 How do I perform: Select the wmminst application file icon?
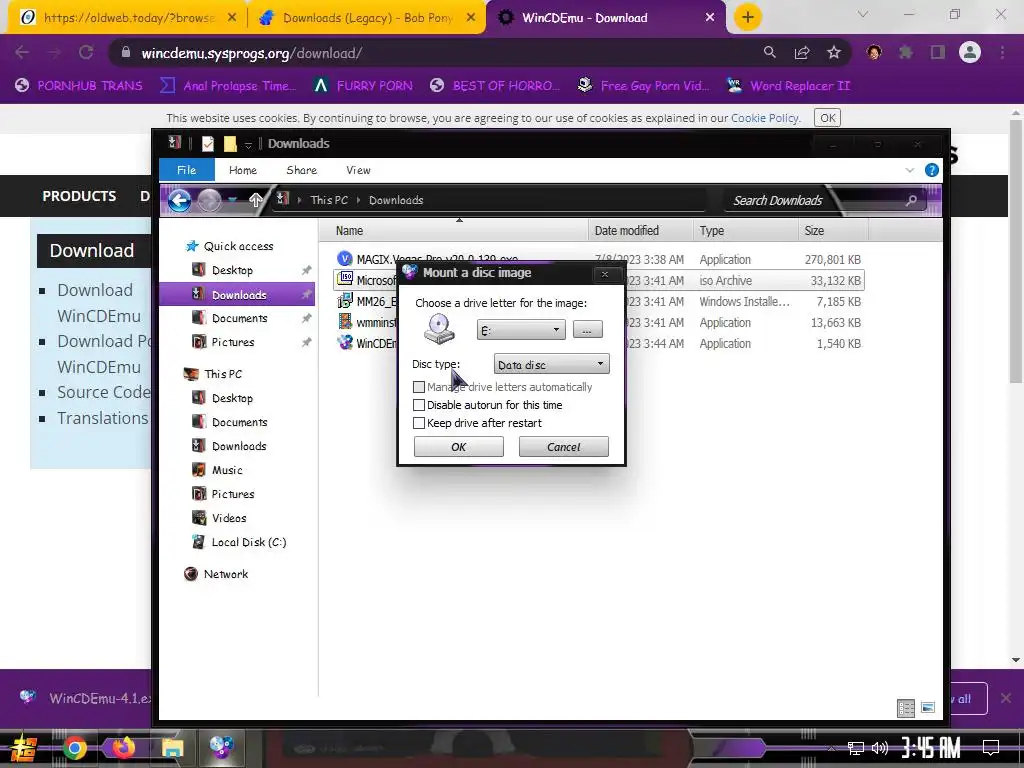click(345, 322)
